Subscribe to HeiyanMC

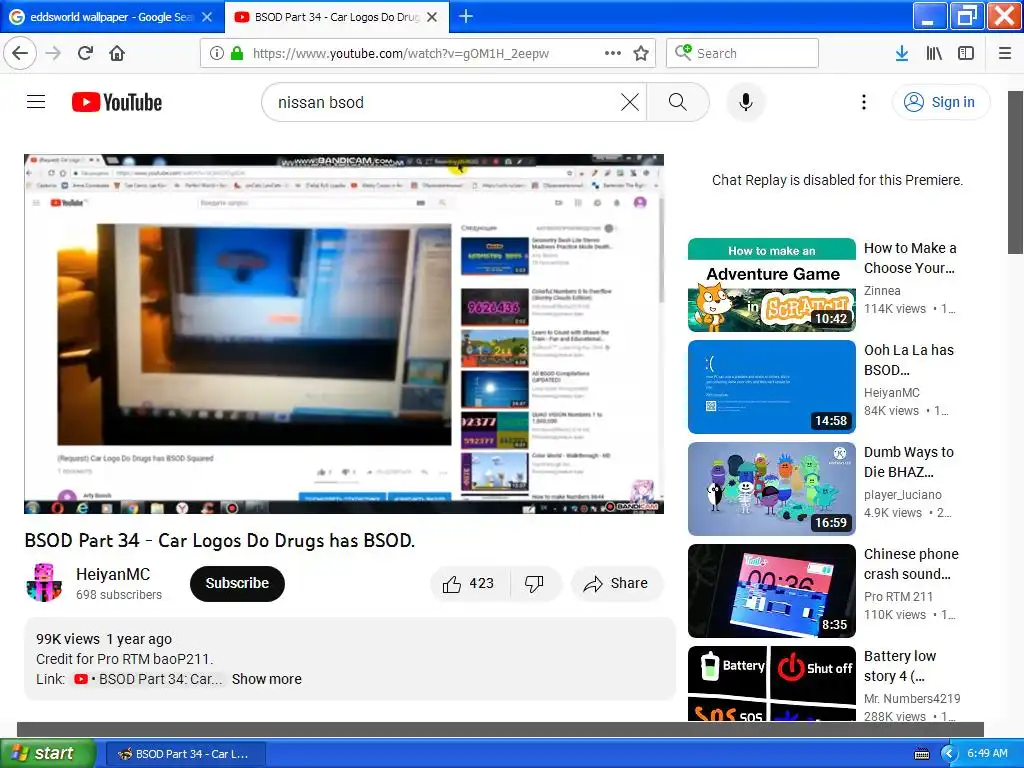[x=237, y=583]
